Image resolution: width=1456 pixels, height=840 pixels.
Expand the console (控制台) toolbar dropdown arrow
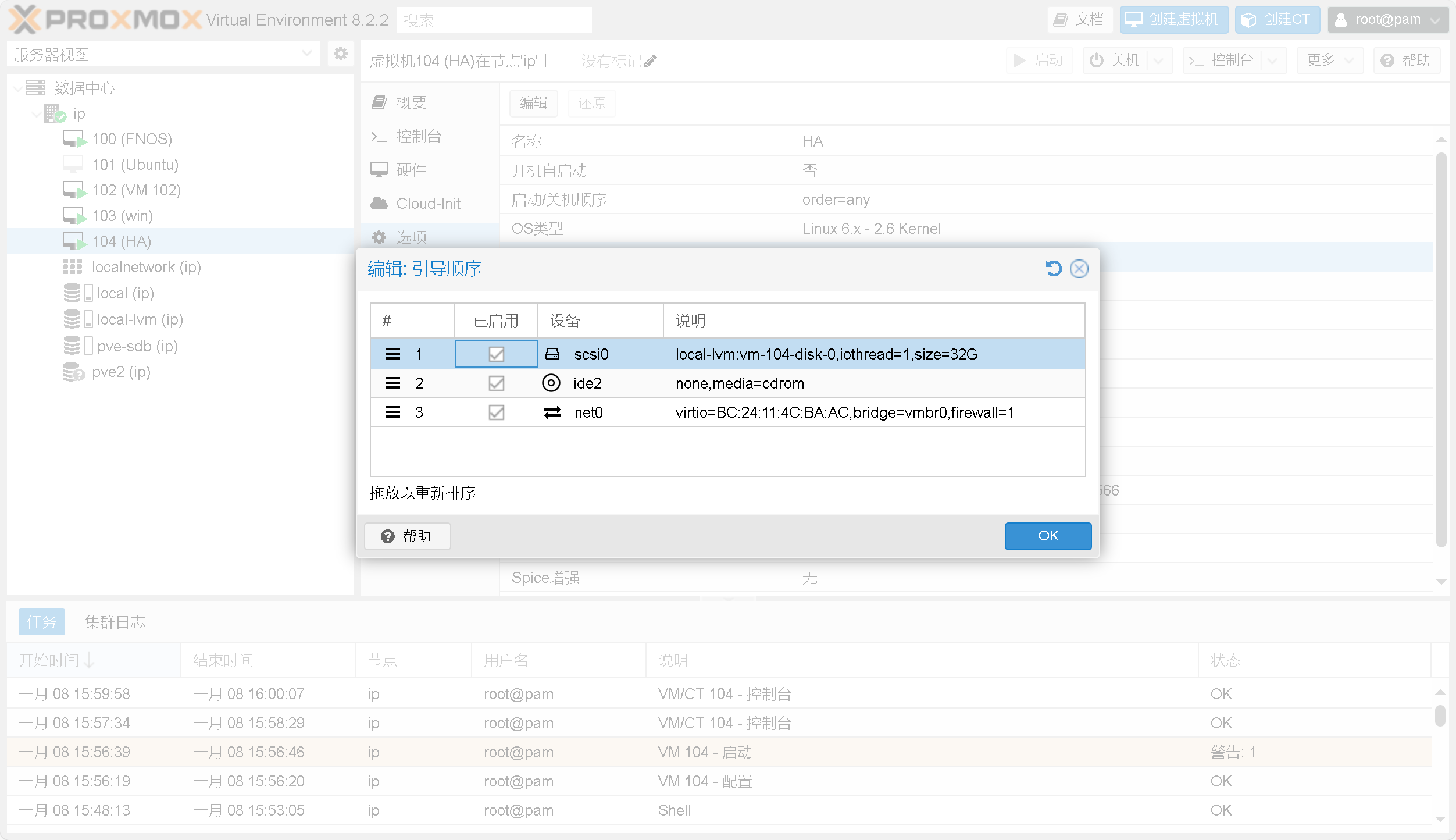[1273, 60]
